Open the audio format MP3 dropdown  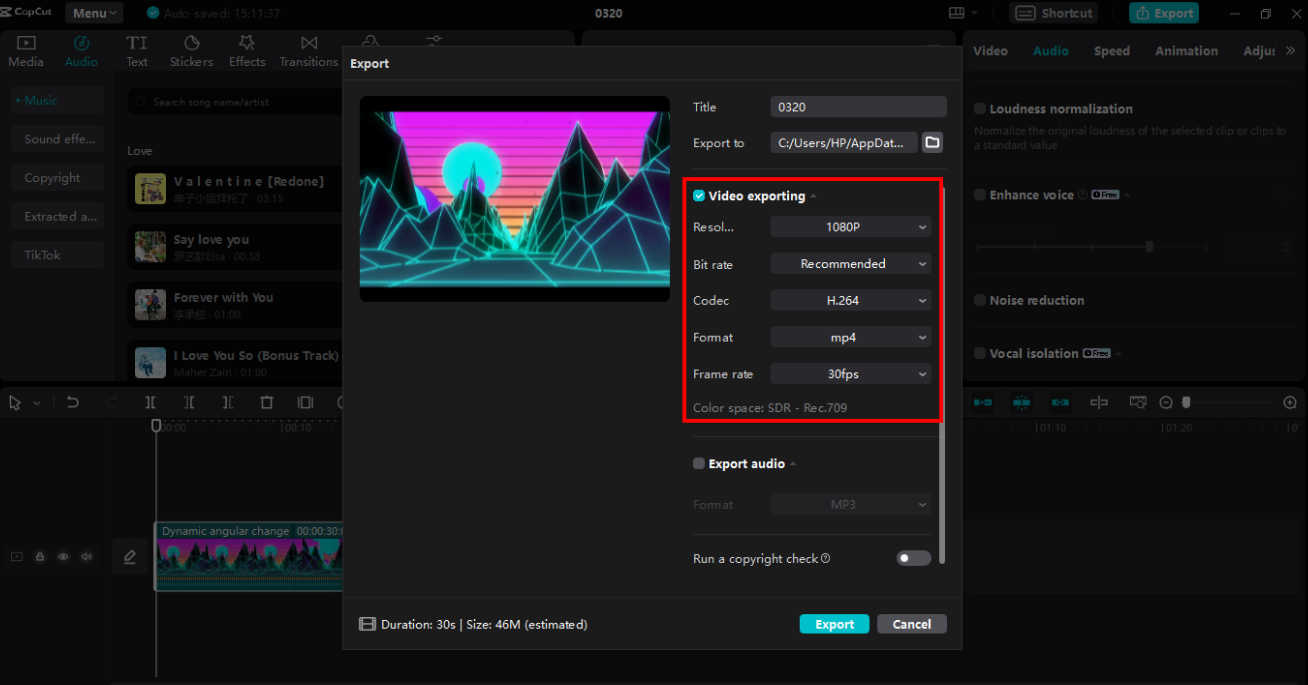[x=851, y=505]
